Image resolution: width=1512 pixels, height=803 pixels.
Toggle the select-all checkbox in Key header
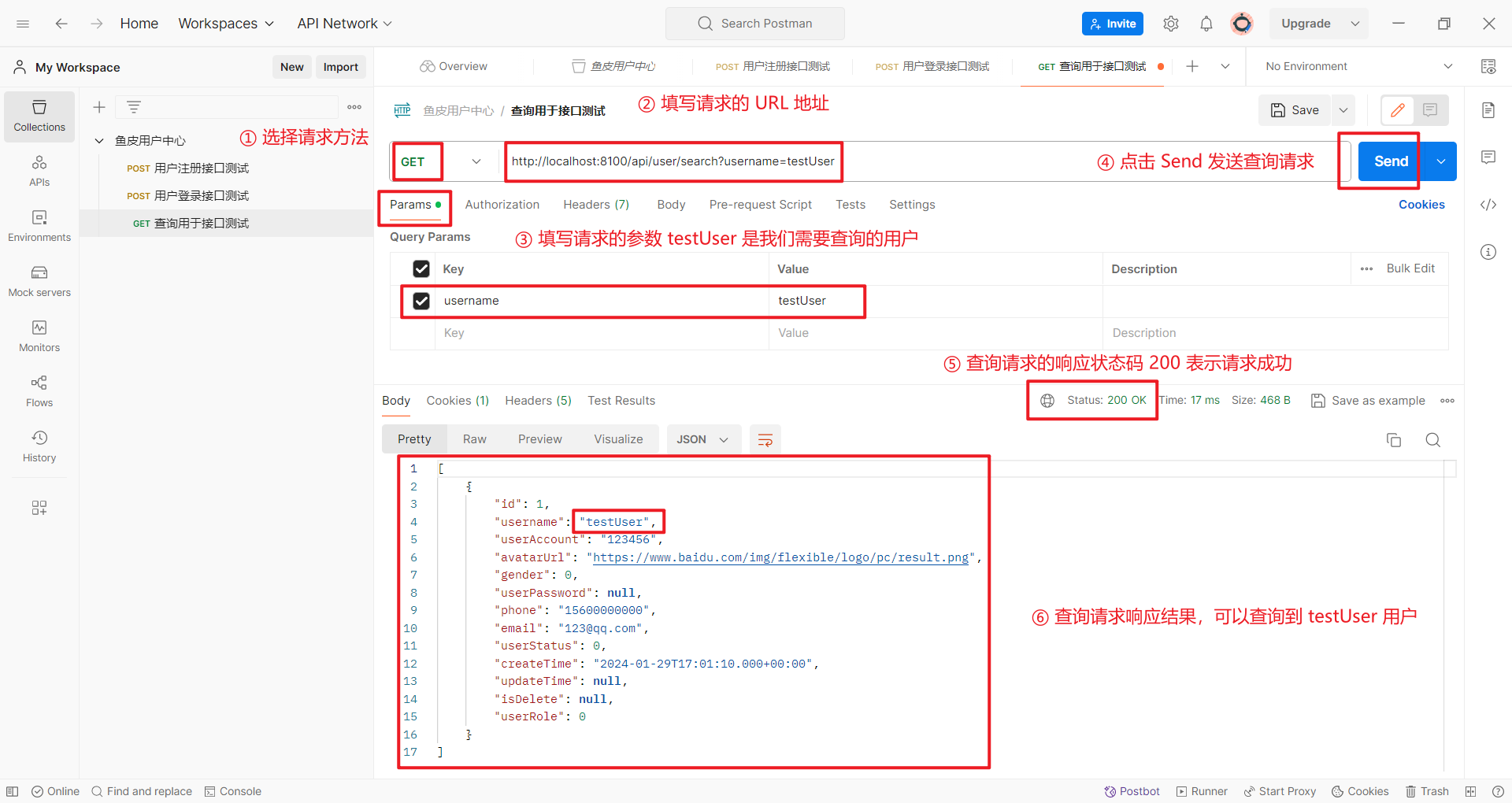(x=421, y=269)
